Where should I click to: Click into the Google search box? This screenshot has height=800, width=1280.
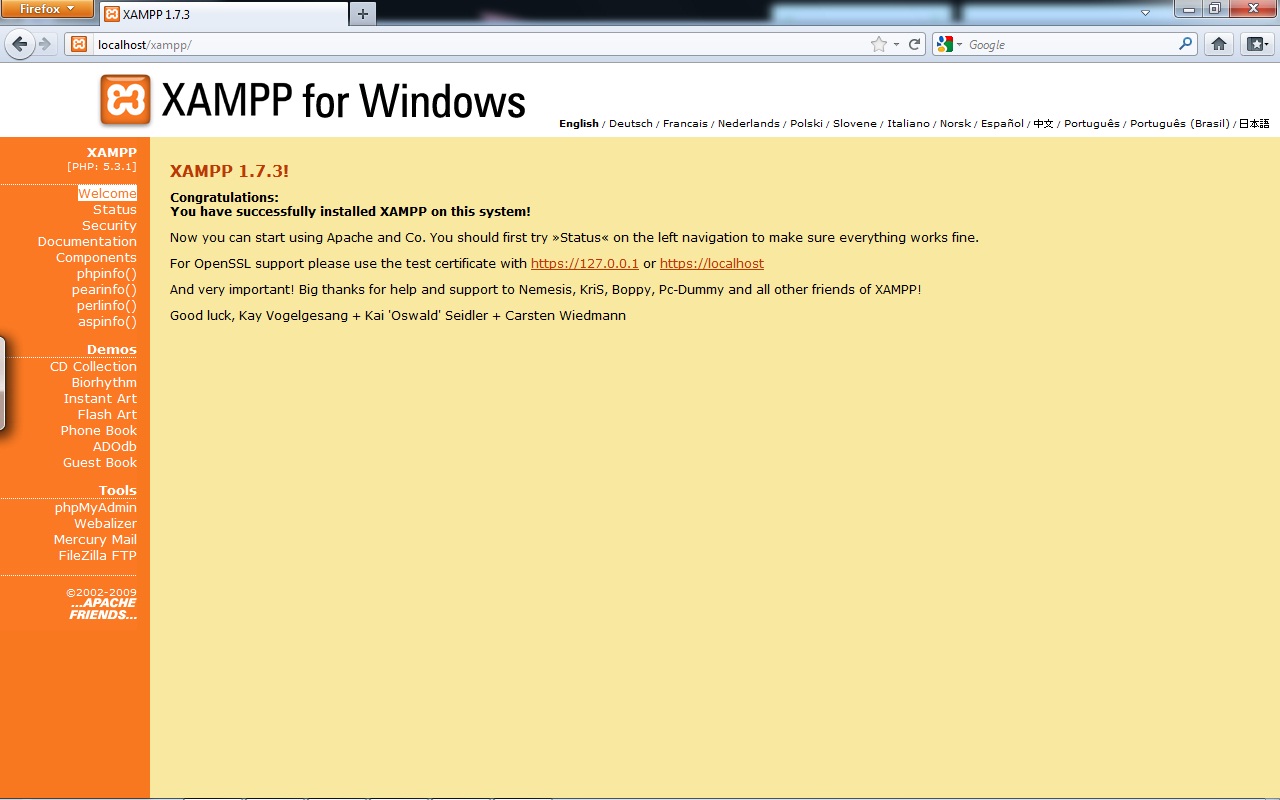pyautogui.click(x=1070, y=44)
